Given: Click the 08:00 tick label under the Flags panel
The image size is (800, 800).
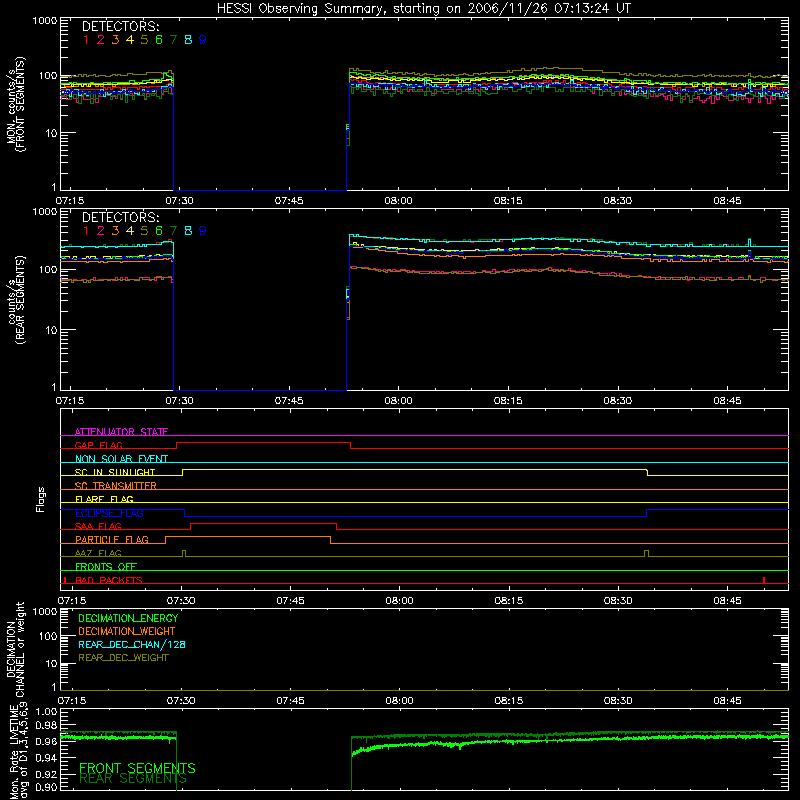Looking at the screenshot, I should click(399, 601).
